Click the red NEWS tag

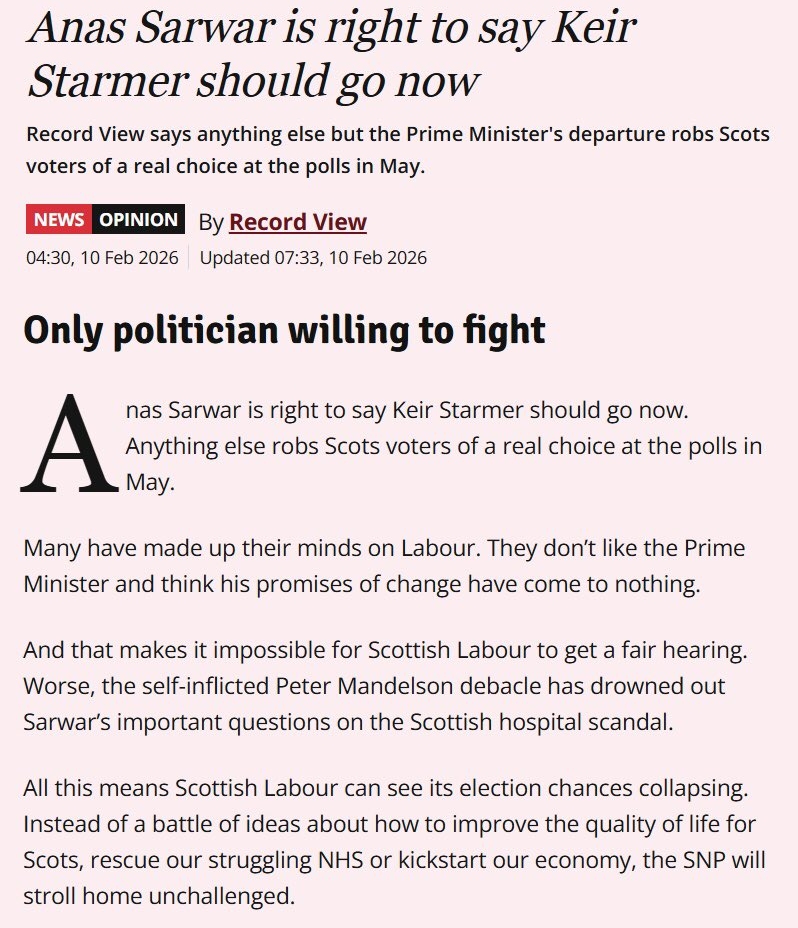tap(58, 220)
